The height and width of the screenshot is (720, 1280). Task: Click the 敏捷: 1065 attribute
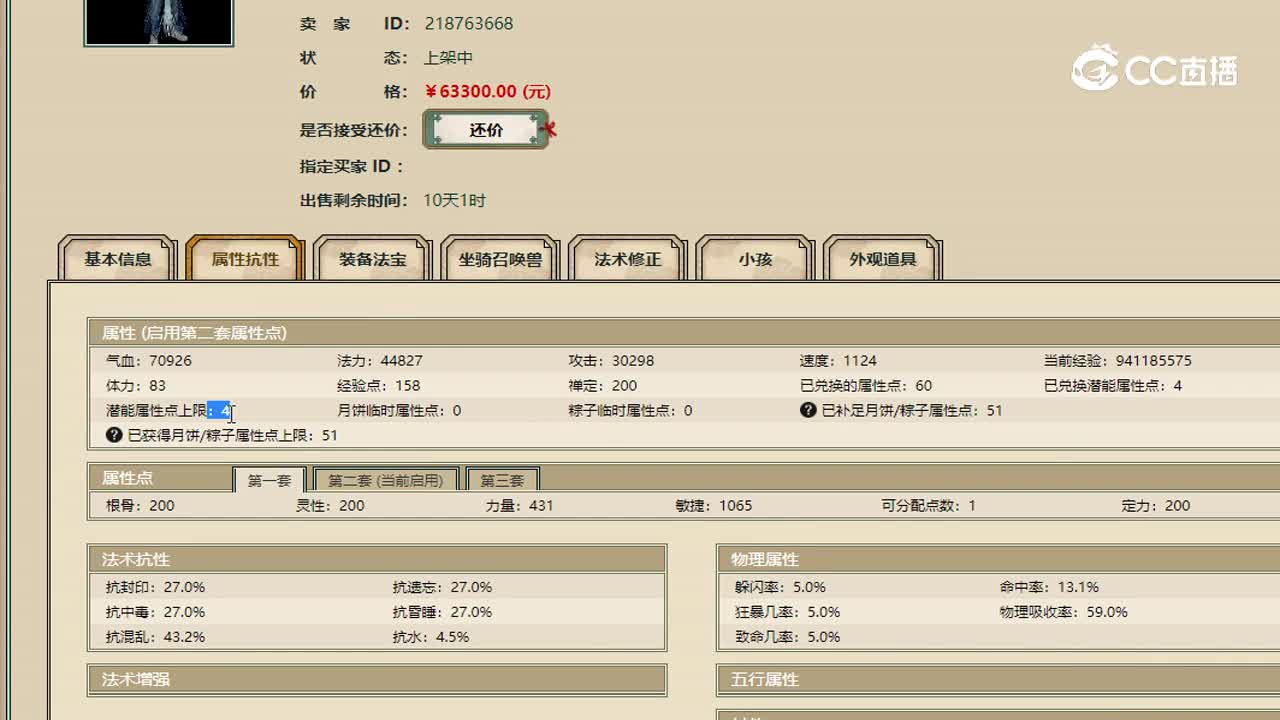point(714,505)
